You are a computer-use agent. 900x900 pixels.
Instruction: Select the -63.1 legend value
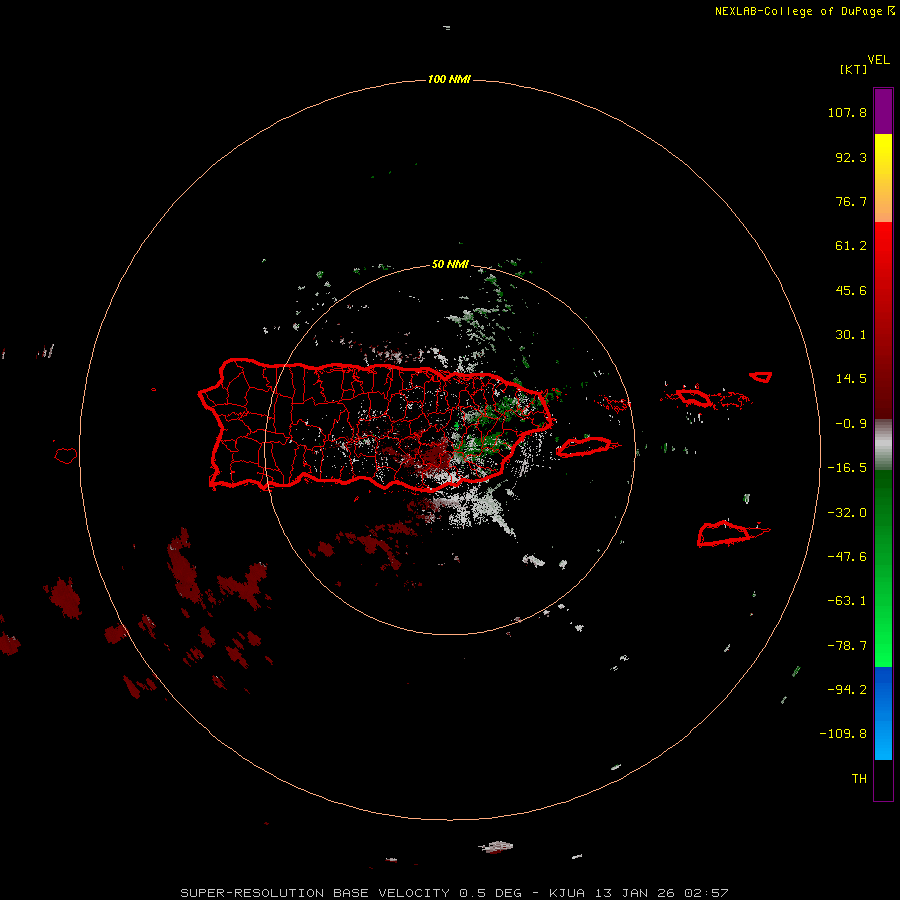(x=847, y=601)
